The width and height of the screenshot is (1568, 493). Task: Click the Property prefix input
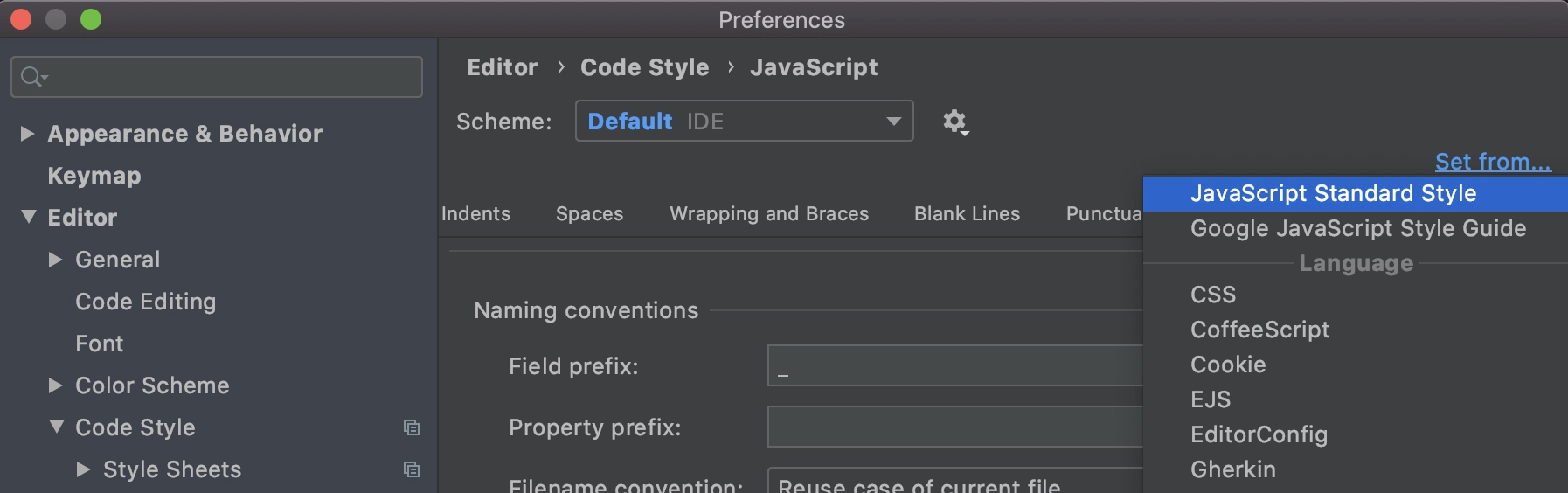[x=955, y=427]
